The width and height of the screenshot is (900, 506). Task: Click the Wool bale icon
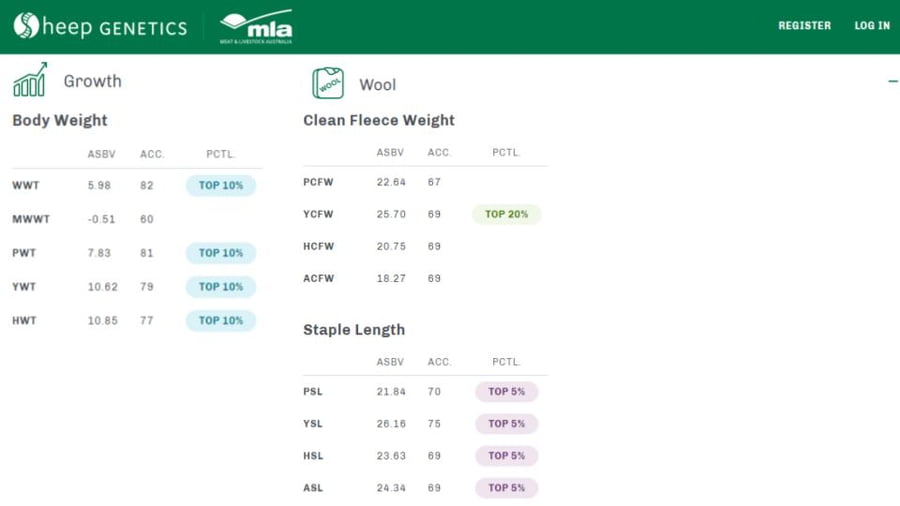point(328,83)
